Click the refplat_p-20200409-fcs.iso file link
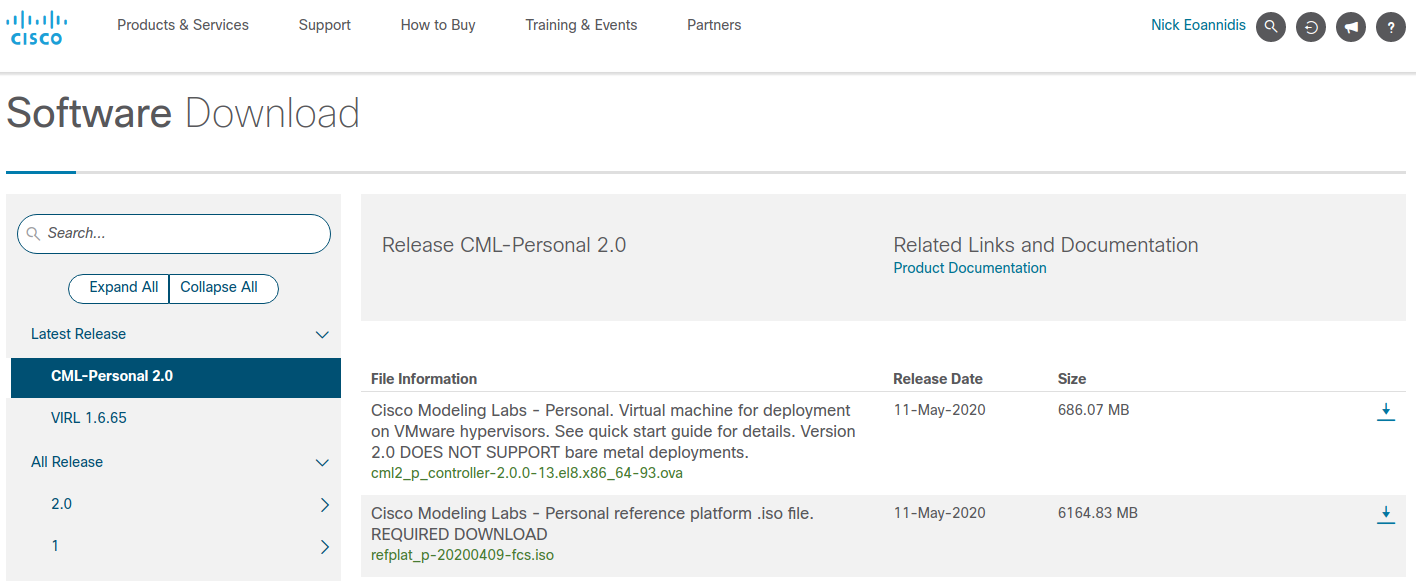The image size is (1416, 581). (x=462, y=553)
